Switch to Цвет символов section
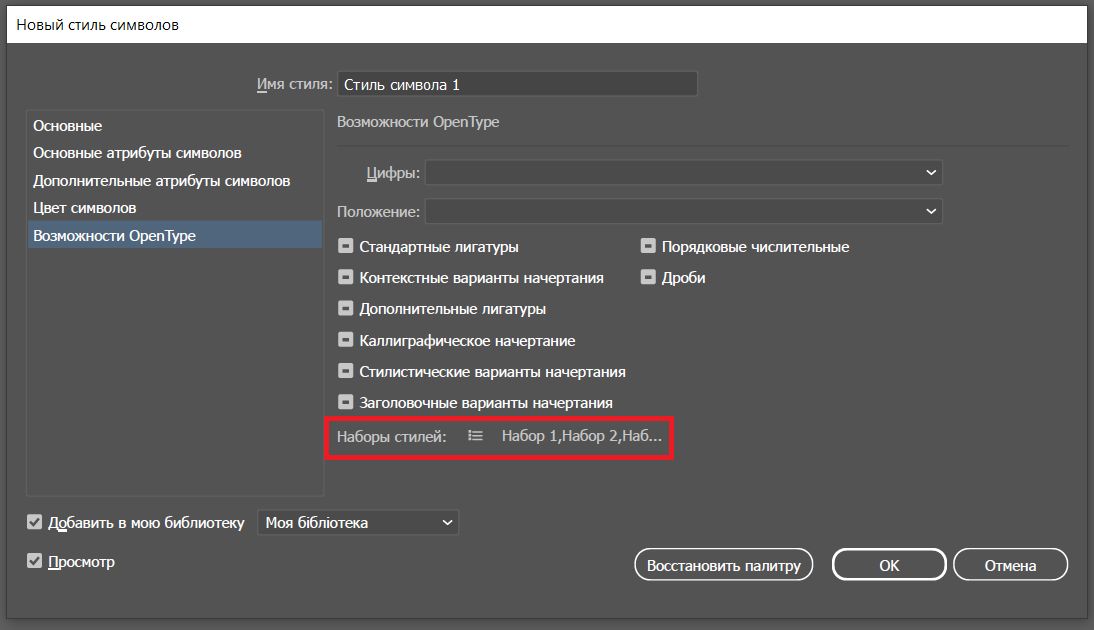This screenshot has width=1094, height=630. pyautogui.click(x=85, y=208)
